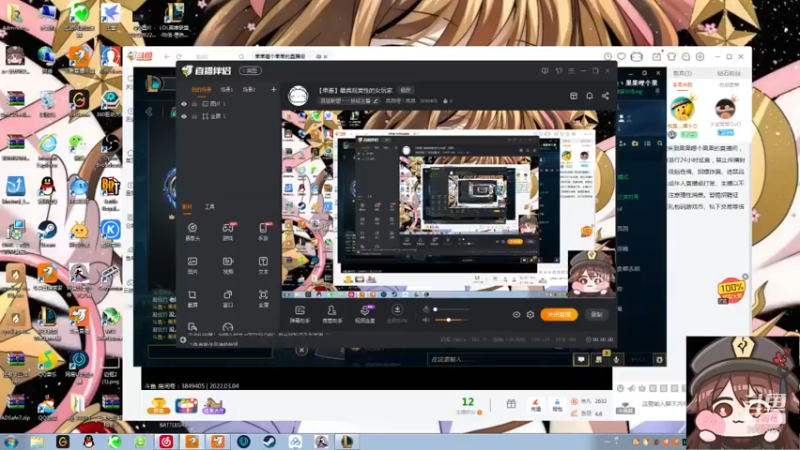Switch to the nobles tab in the Douyu sidebar

point(682,73)
